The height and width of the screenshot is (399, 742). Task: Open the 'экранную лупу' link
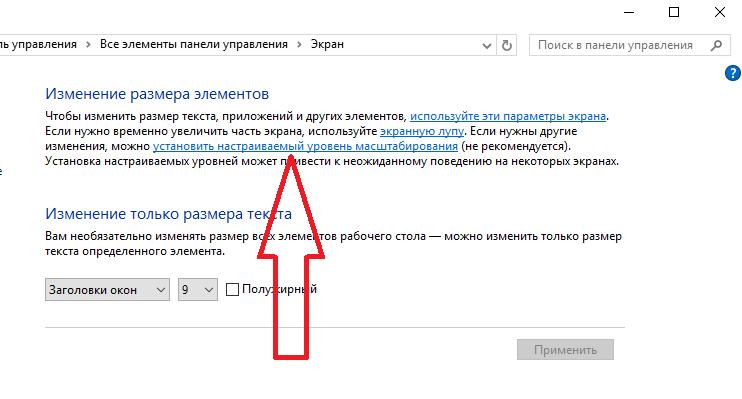click(422, 131)
